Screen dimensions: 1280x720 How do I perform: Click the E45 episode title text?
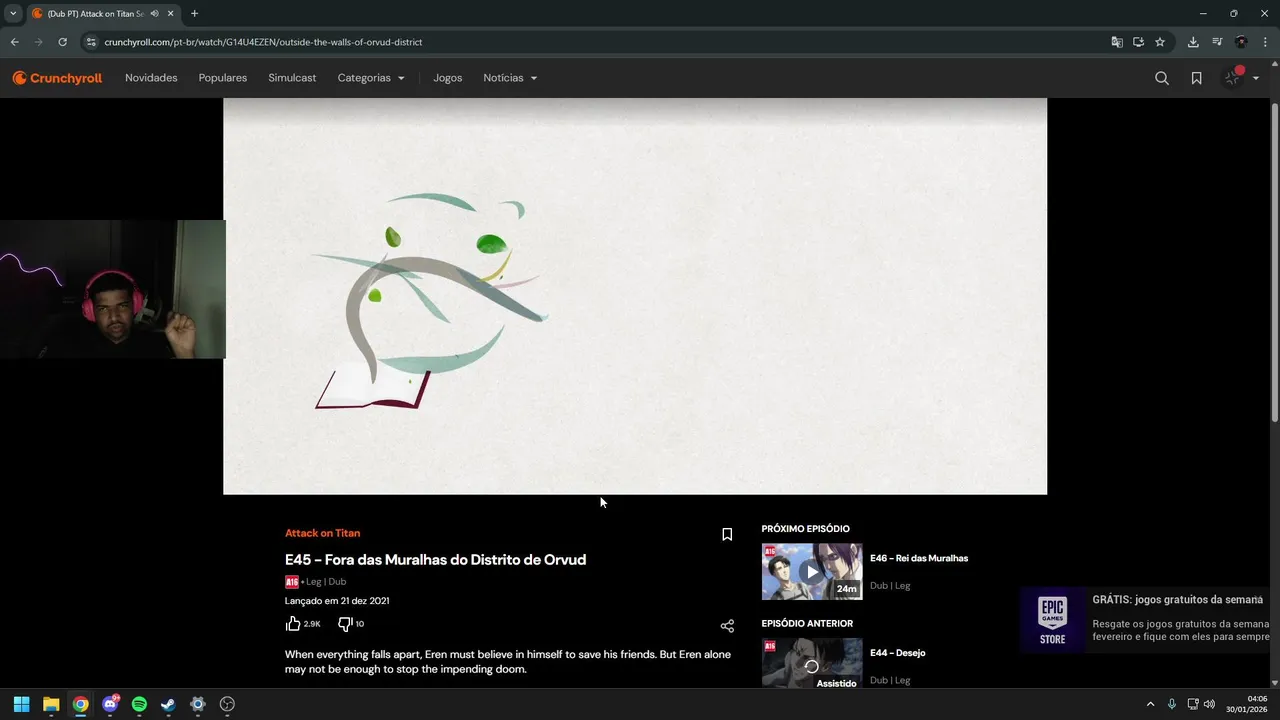click(435, 560)
